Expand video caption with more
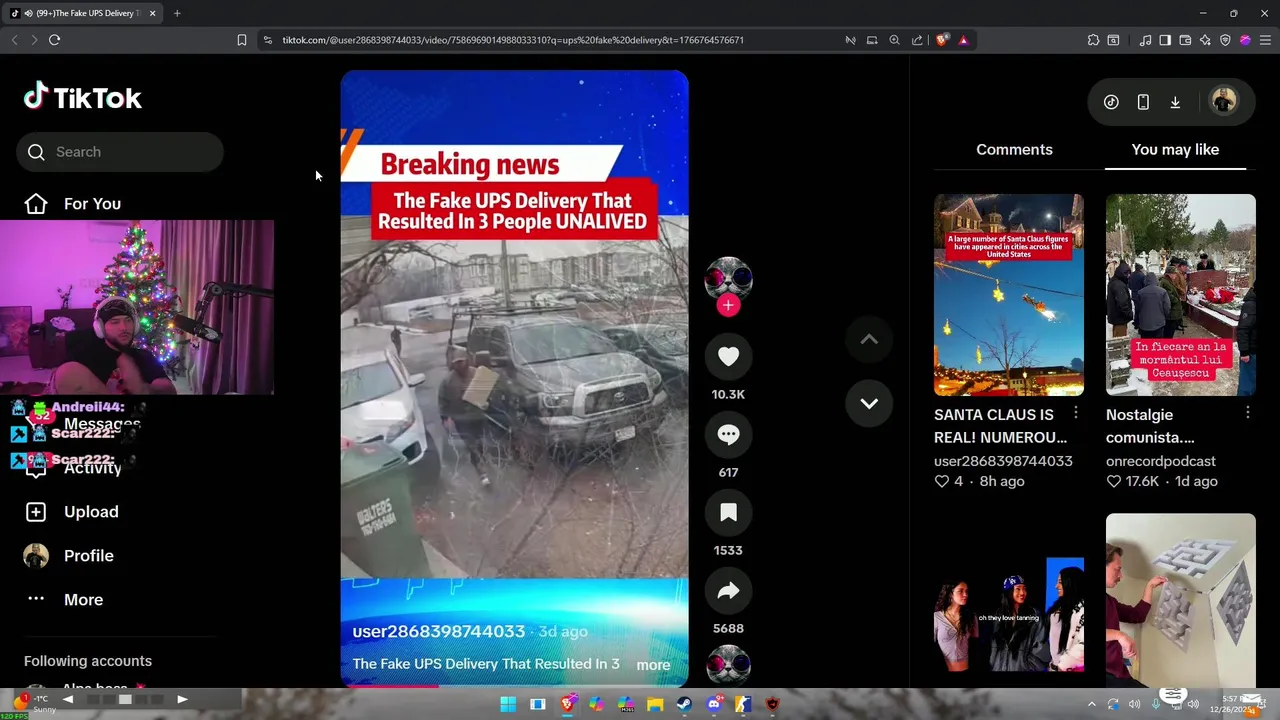Image resolution: width=1280 pixels, height=720 pixels. coord(653,665)
